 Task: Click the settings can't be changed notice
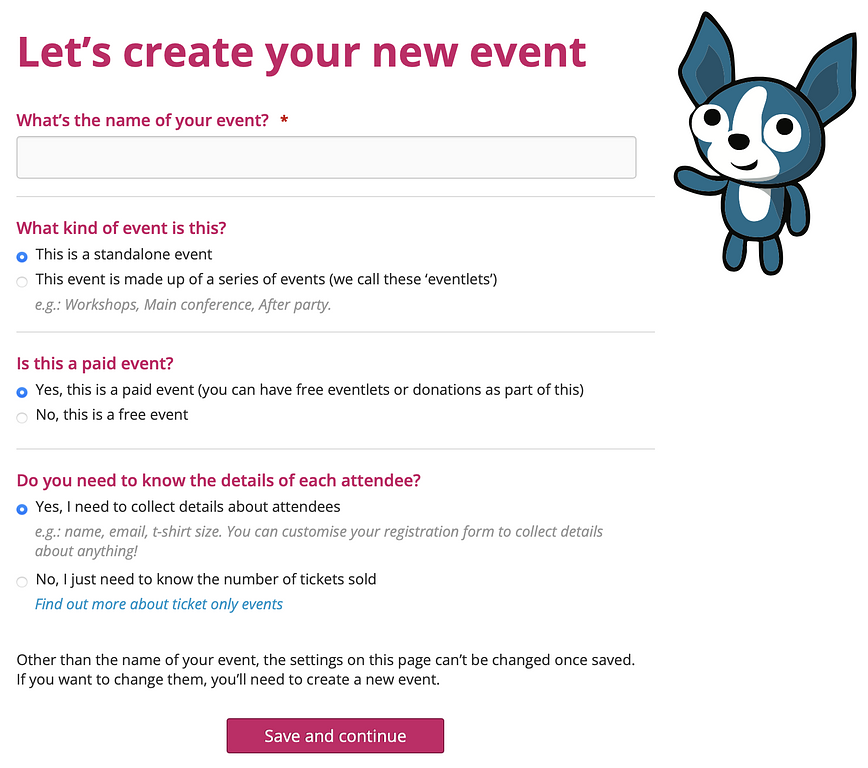point(326,669)
